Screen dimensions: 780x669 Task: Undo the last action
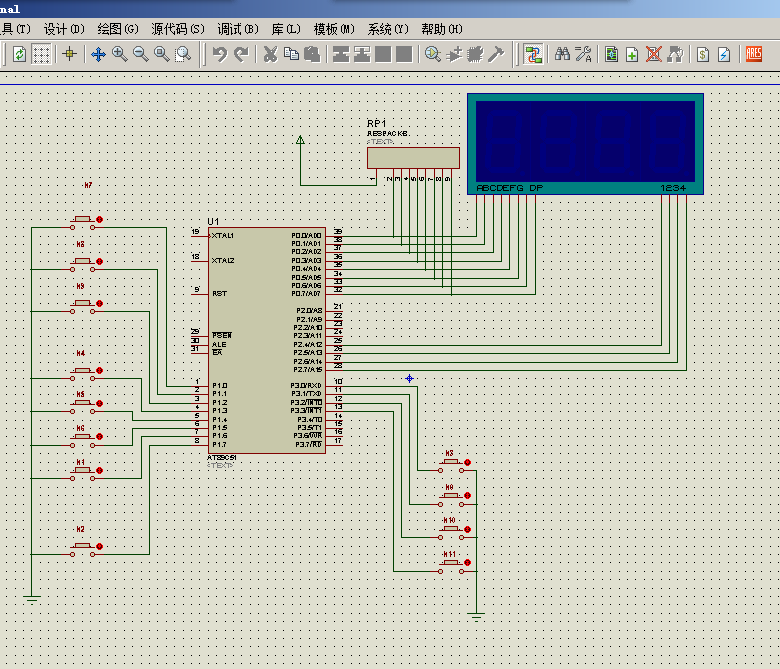tap(220, 54)
